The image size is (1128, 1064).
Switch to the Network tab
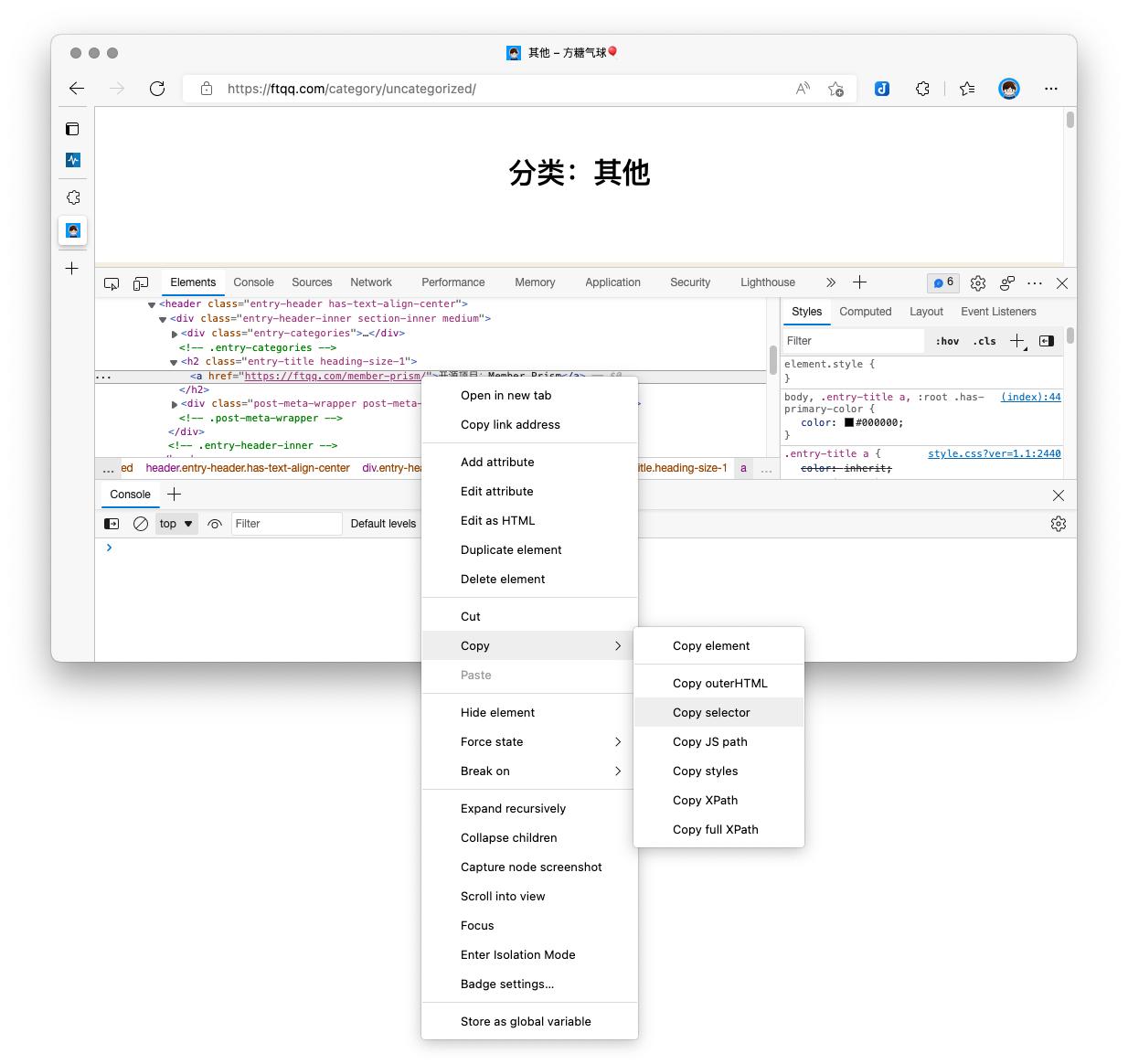(370, 282)
